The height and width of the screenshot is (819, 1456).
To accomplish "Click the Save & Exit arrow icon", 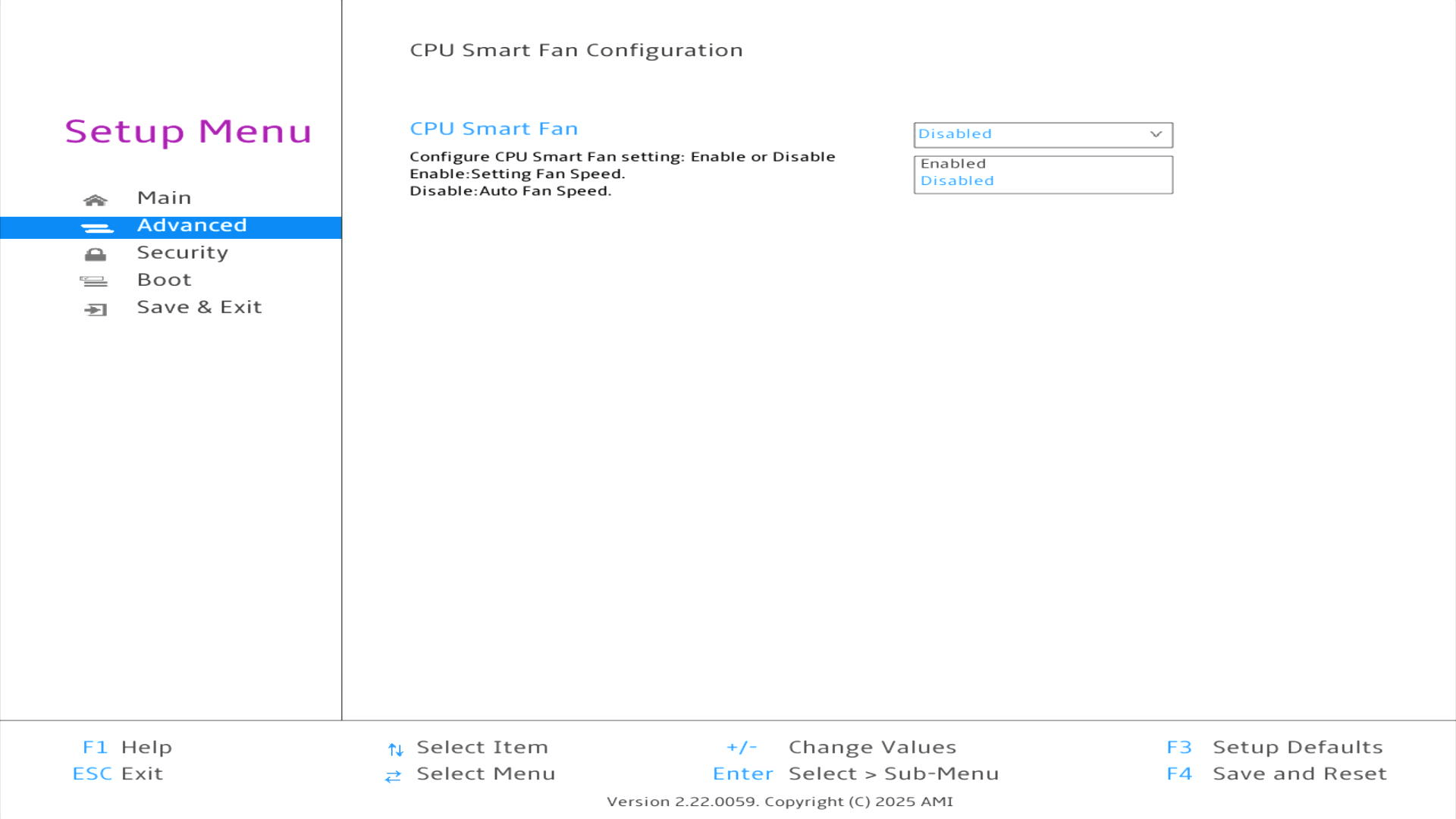I will point(96,309).
